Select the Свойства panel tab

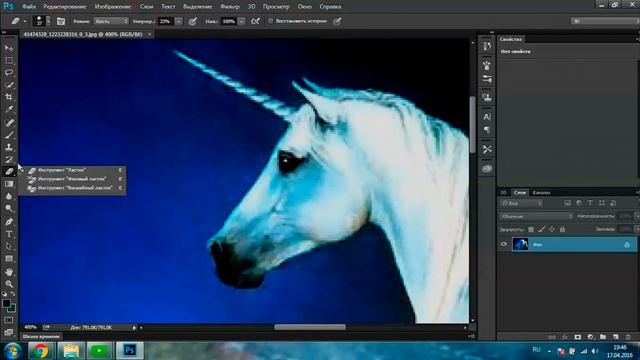coord(511,39)
